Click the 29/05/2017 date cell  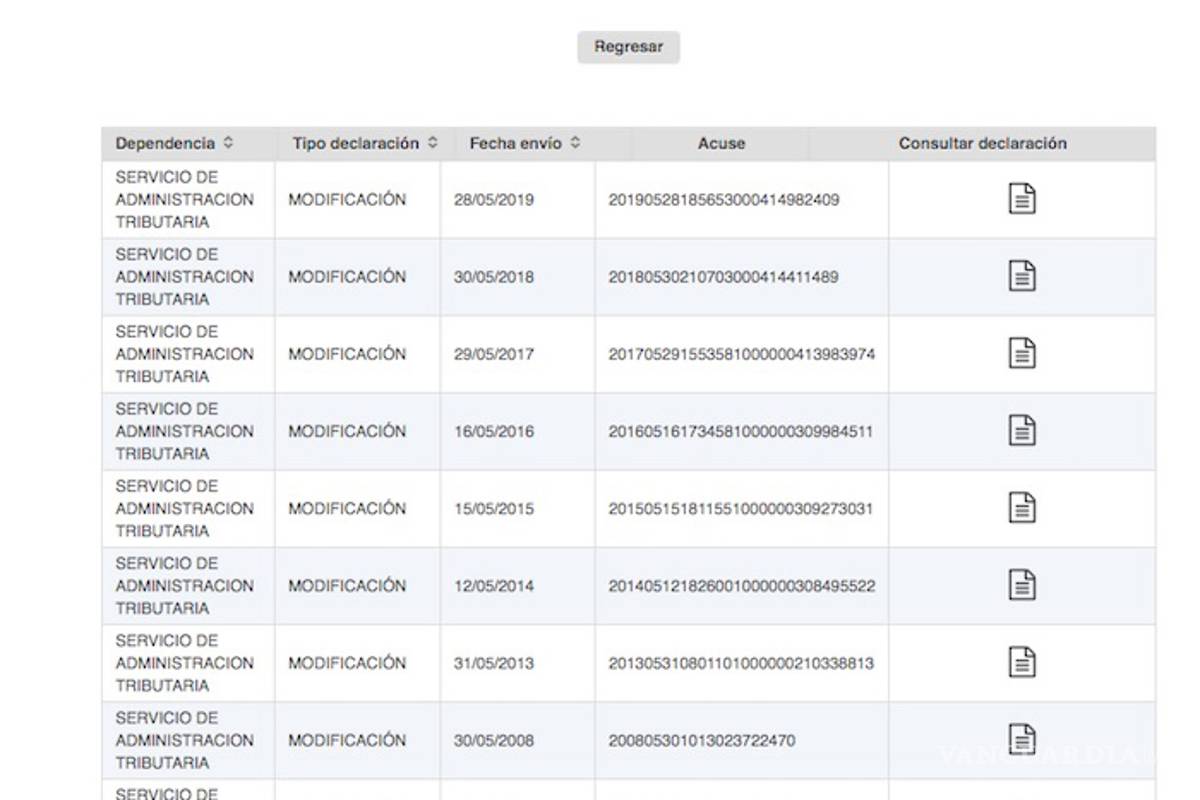494,354
